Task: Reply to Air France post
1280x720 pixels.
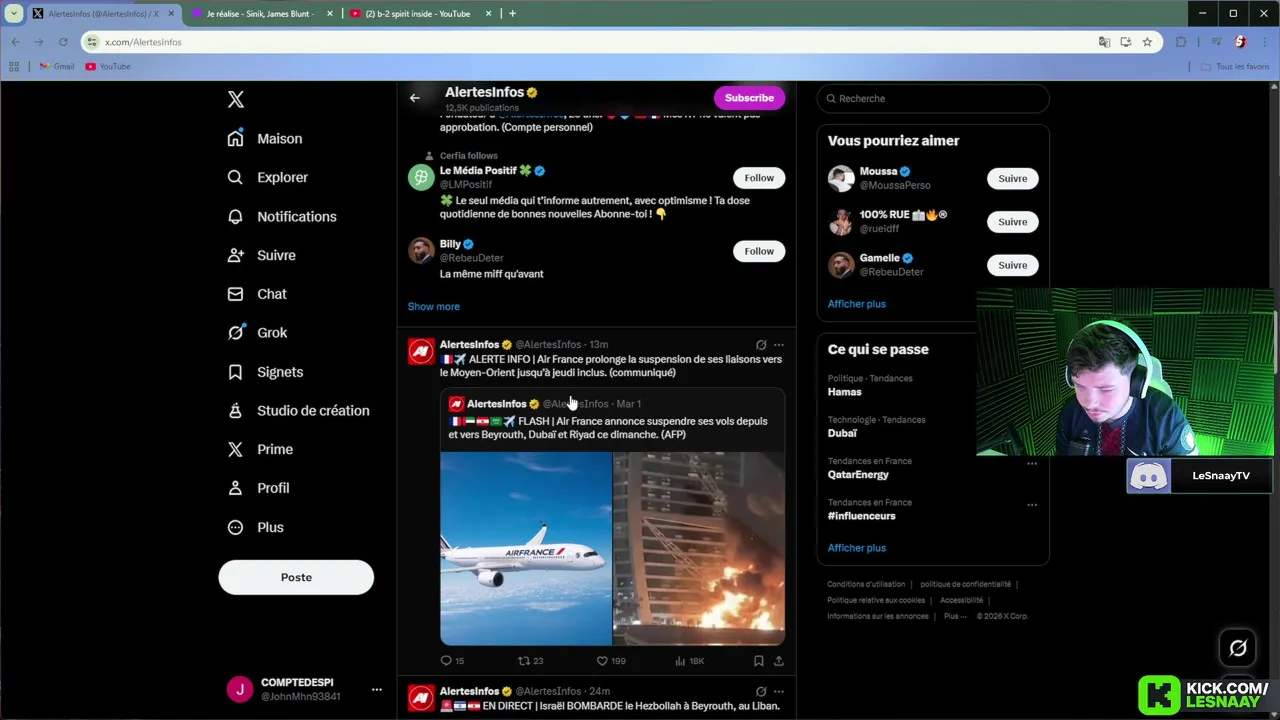Action: coord(452,661)
